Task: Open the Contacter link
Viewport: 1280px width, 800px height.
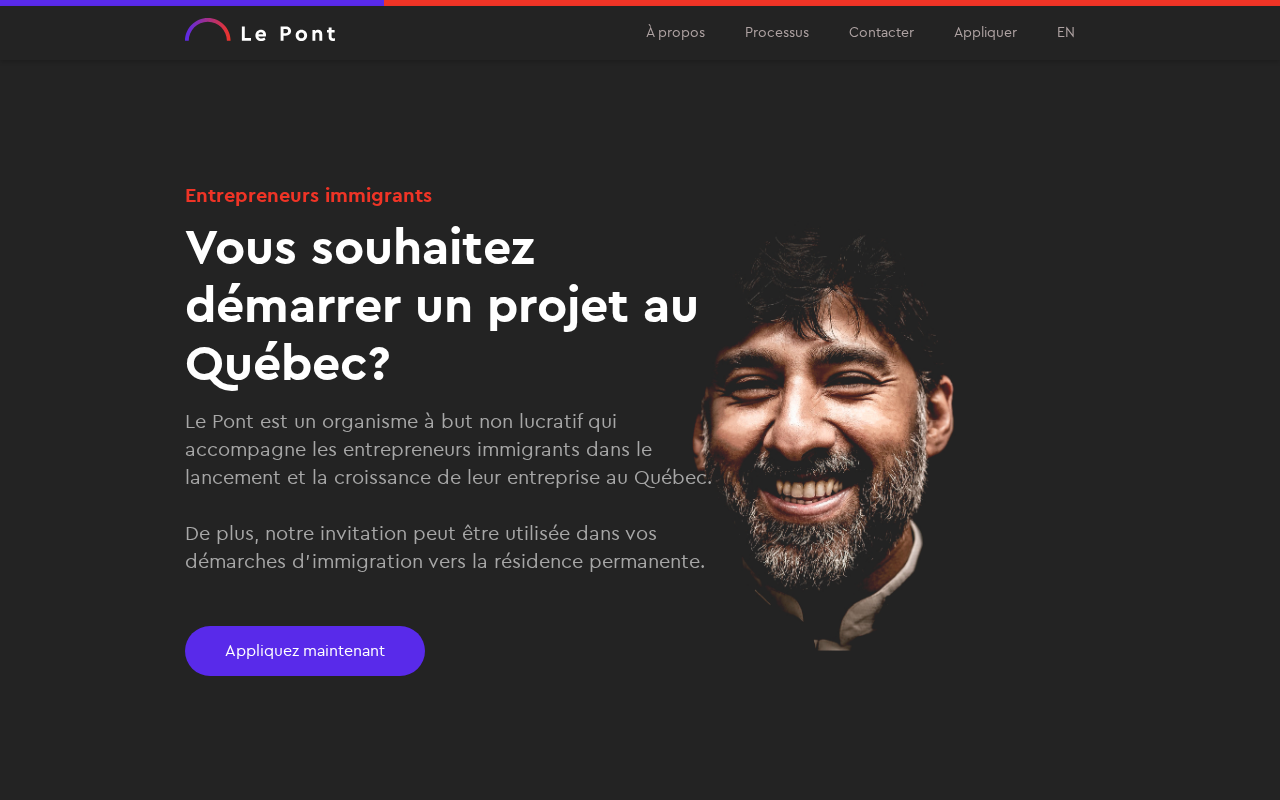Action: 881,33
